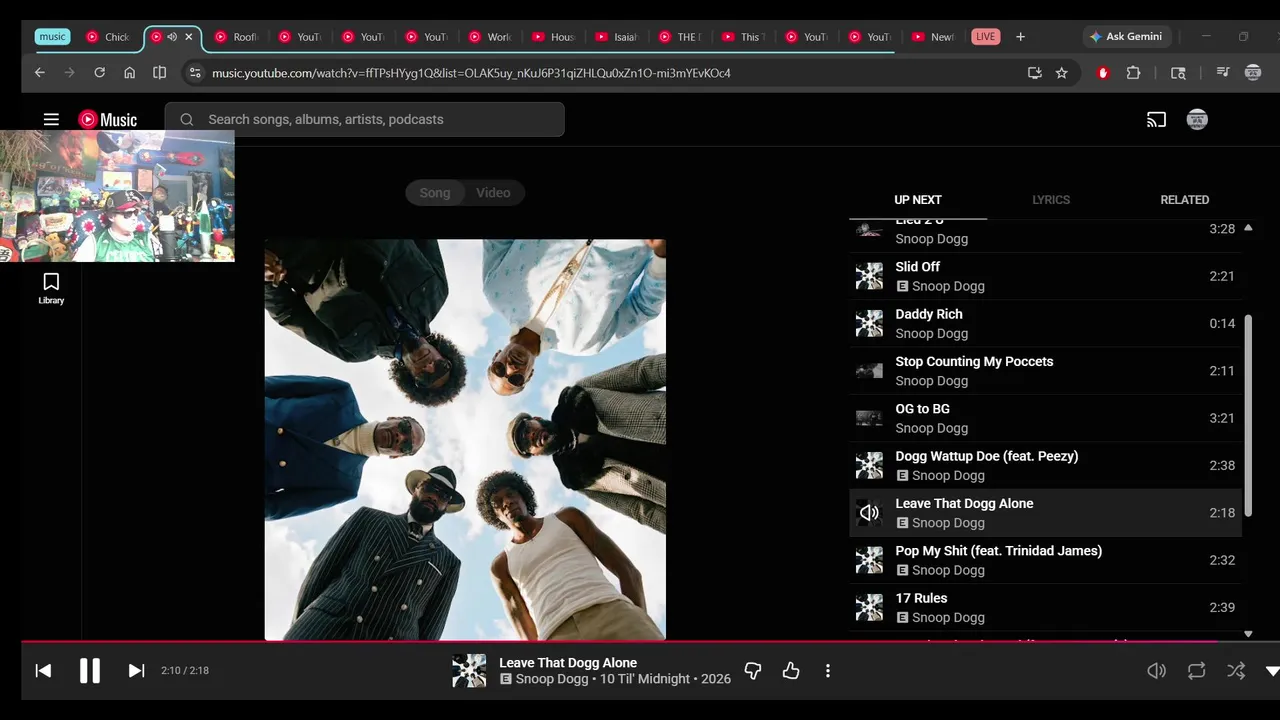Play Daddy Rich from the queue

point(1045,323)
